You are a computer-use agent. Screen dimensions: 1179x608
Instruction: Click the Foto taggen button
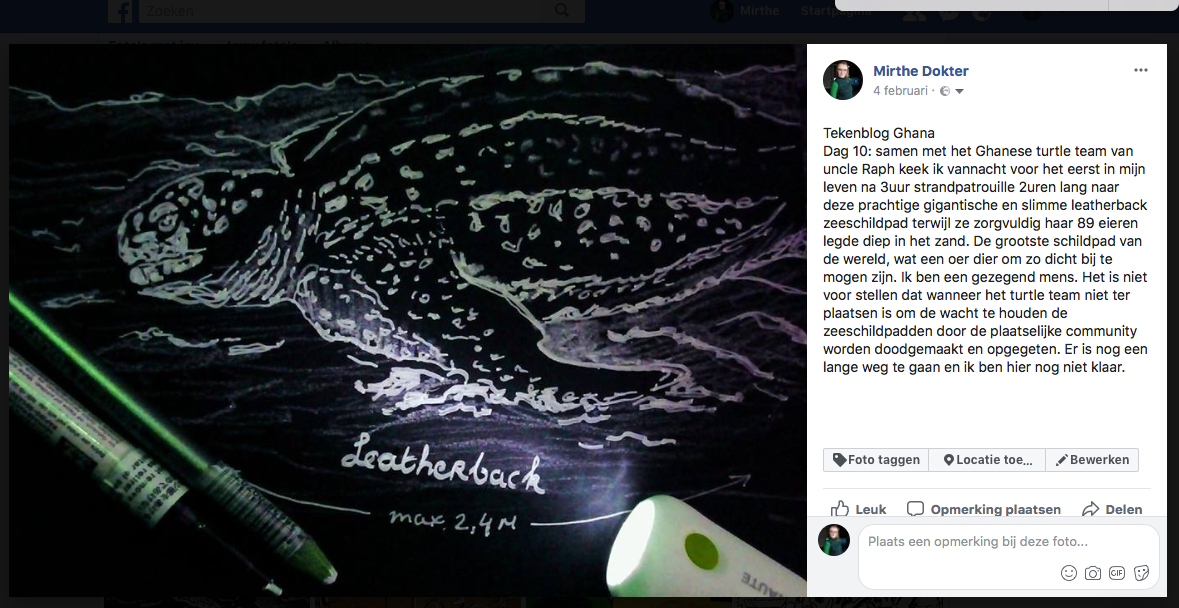click(876, 460)
